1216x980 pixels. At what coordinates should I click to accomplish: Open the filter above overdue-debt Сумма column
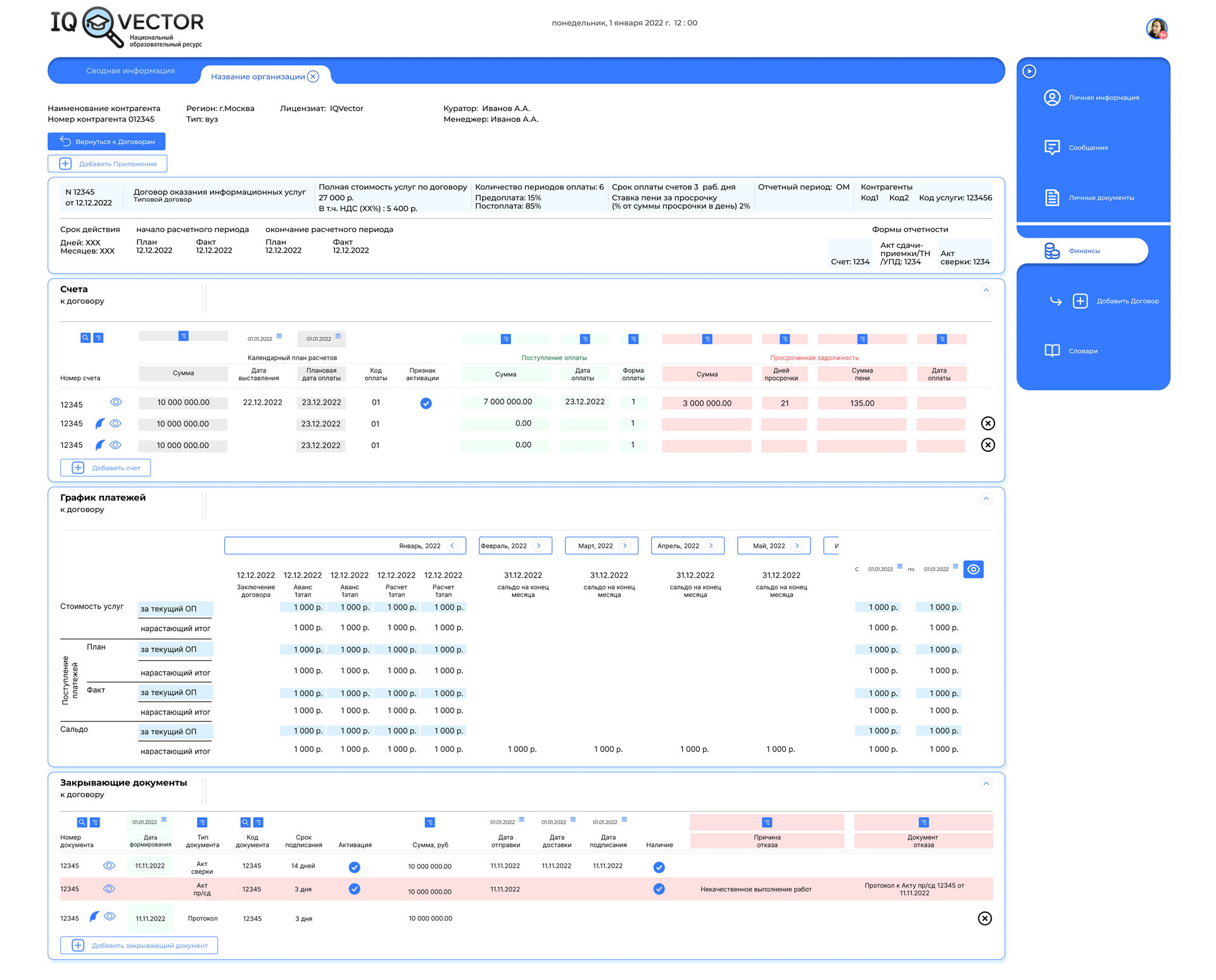pos(707,339)
